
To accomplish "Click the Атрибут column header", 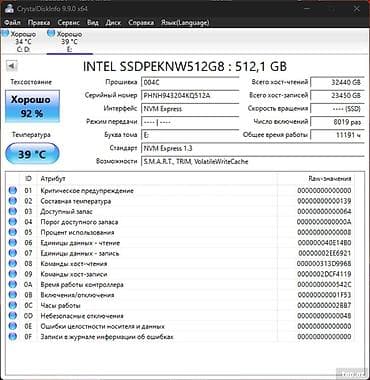I will point(157,179).
